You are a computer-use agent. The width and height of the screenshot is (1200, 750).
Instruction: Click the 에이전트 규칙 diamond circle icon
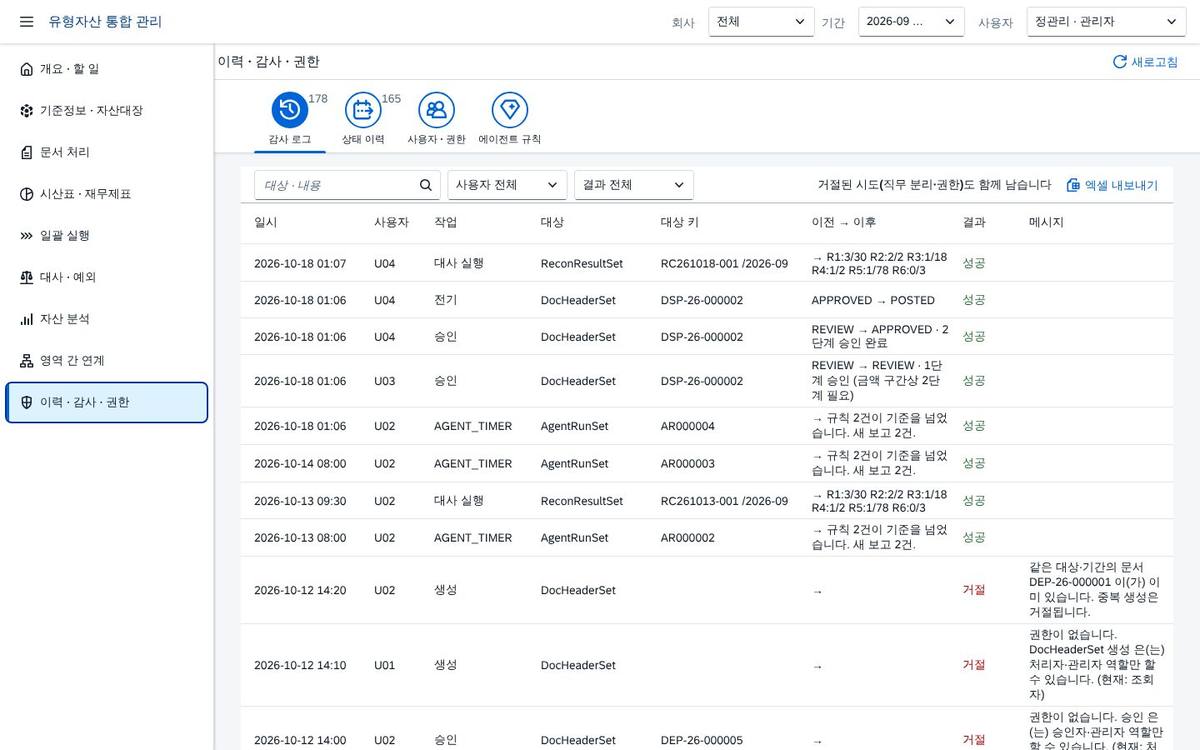pos(510,110)
